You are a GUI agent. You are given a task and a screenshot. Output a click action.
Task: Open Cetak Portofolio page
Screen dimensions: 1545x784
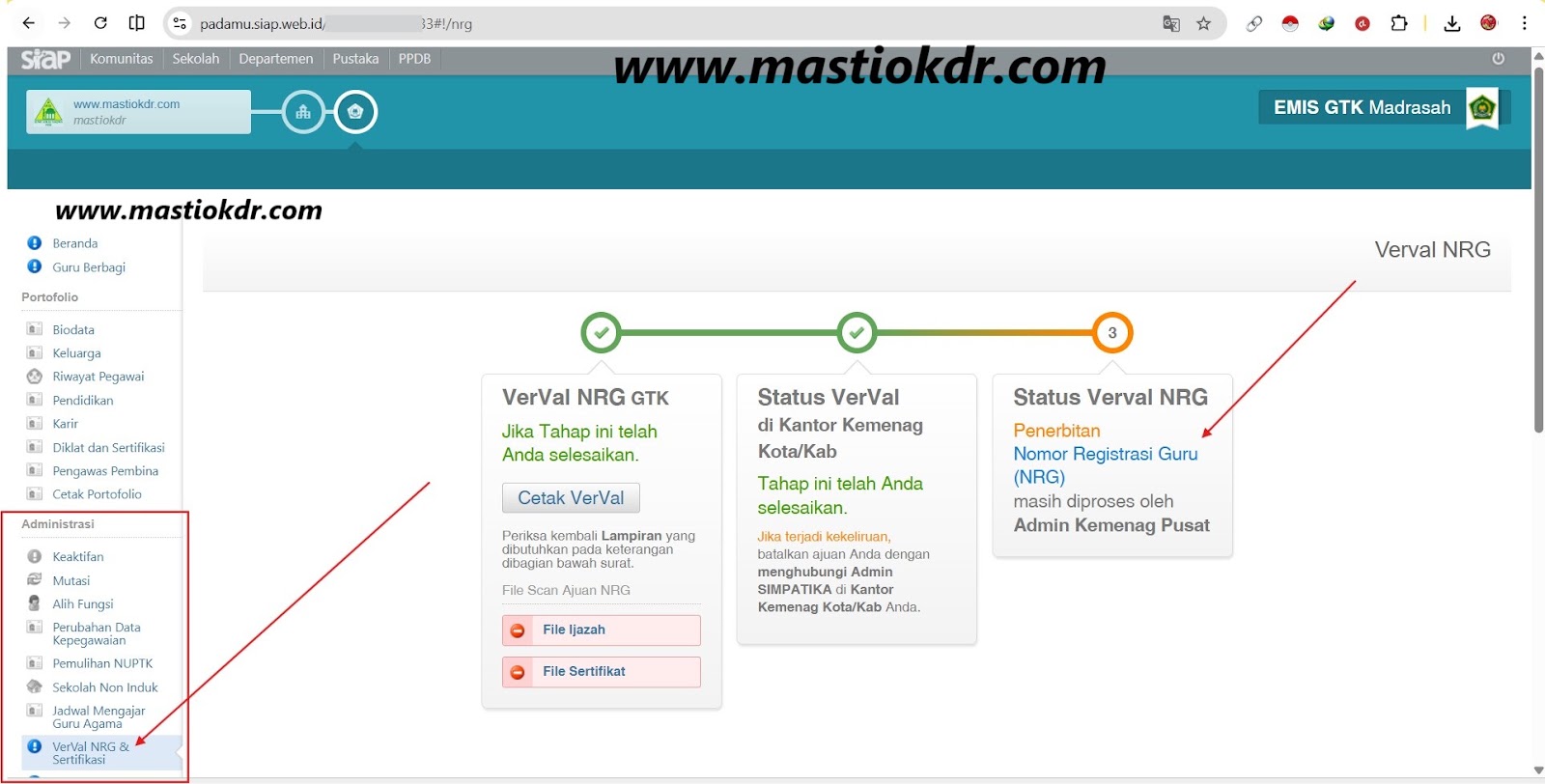pos(97,494)
